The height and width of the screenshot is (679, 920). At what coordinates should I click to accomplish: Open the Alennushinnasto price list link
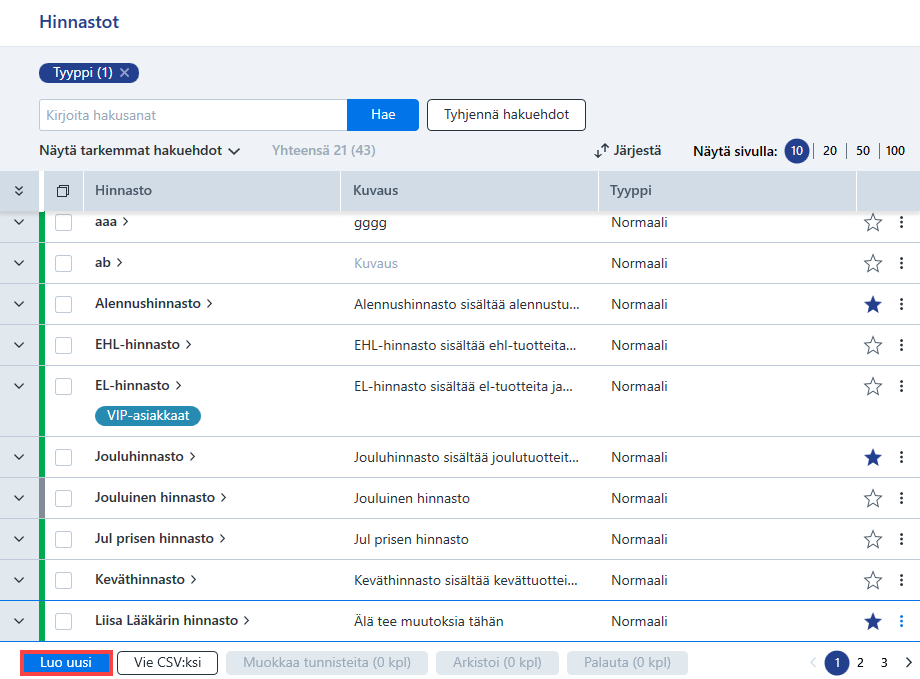pos(154,303)
